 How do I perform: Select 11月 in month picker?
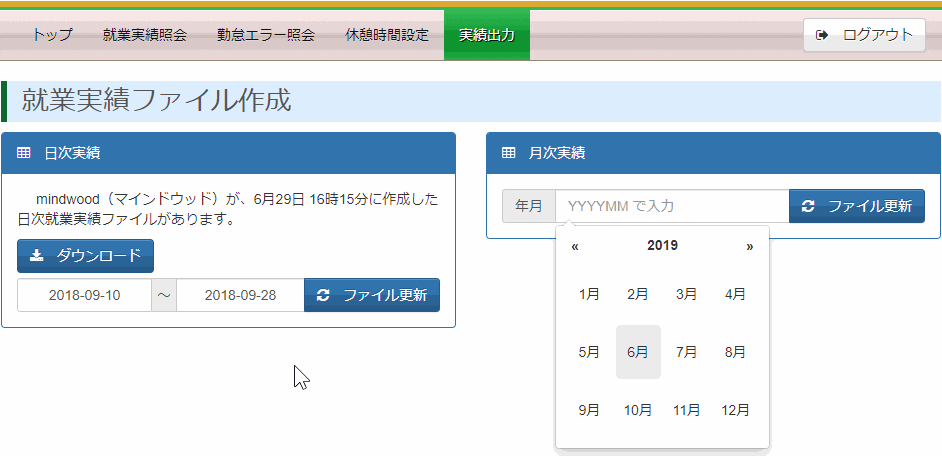click(687, 410)
